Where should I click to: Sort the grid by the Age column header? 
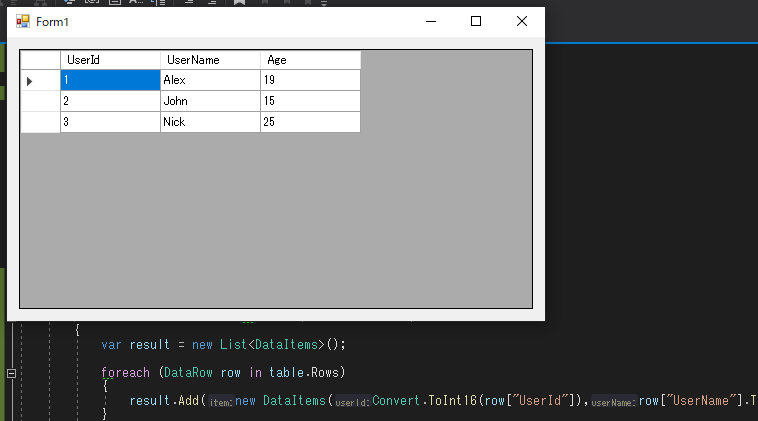[x=310, y=60]
